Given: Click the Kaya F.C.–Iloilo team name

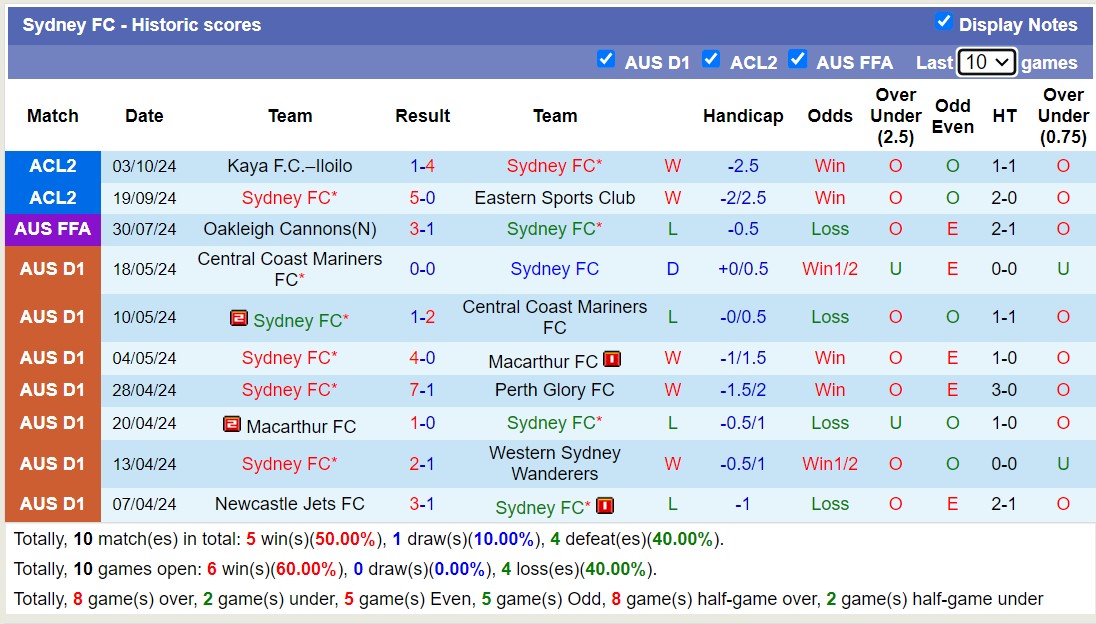Looking at the screenshot, I should point(289,166).
